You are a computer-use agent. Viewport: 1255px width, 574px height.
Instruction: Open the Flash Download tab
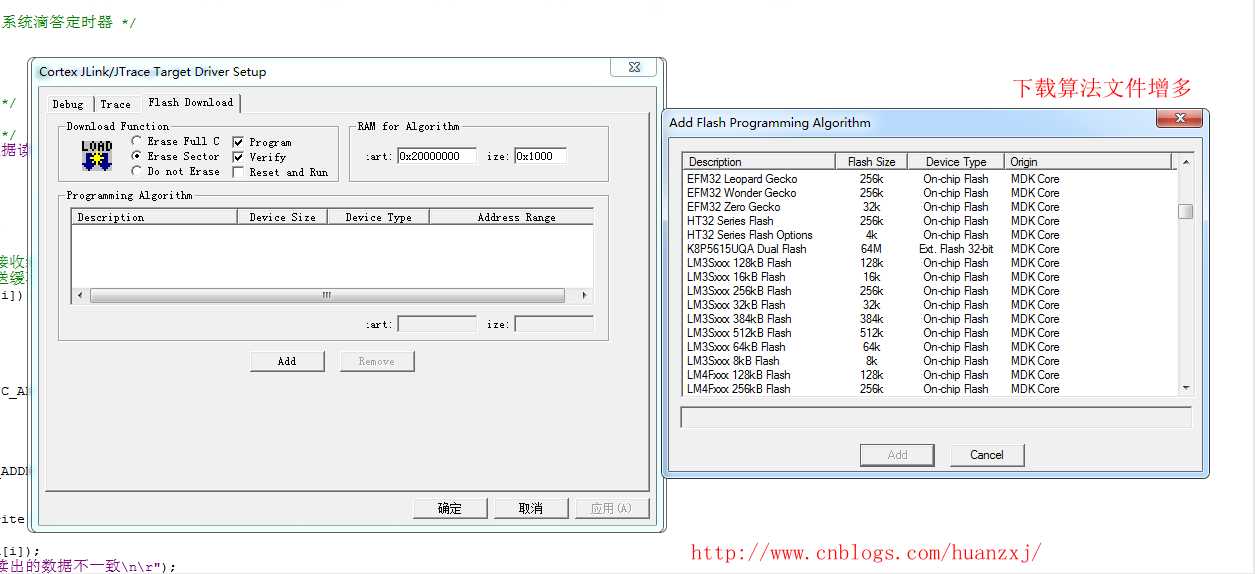(x=190, y=102)
